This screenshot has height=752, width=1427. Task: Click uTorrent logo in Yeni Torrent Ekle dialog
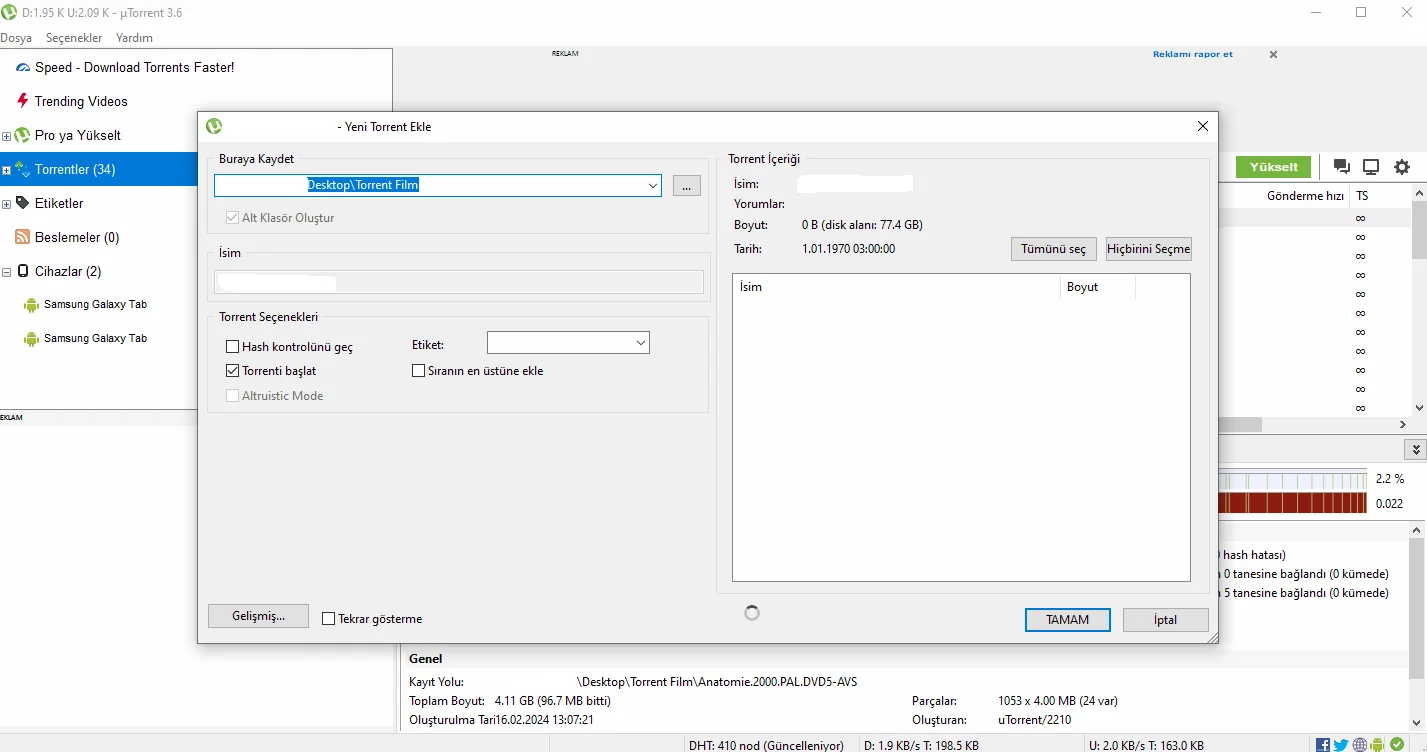(214, 126)
